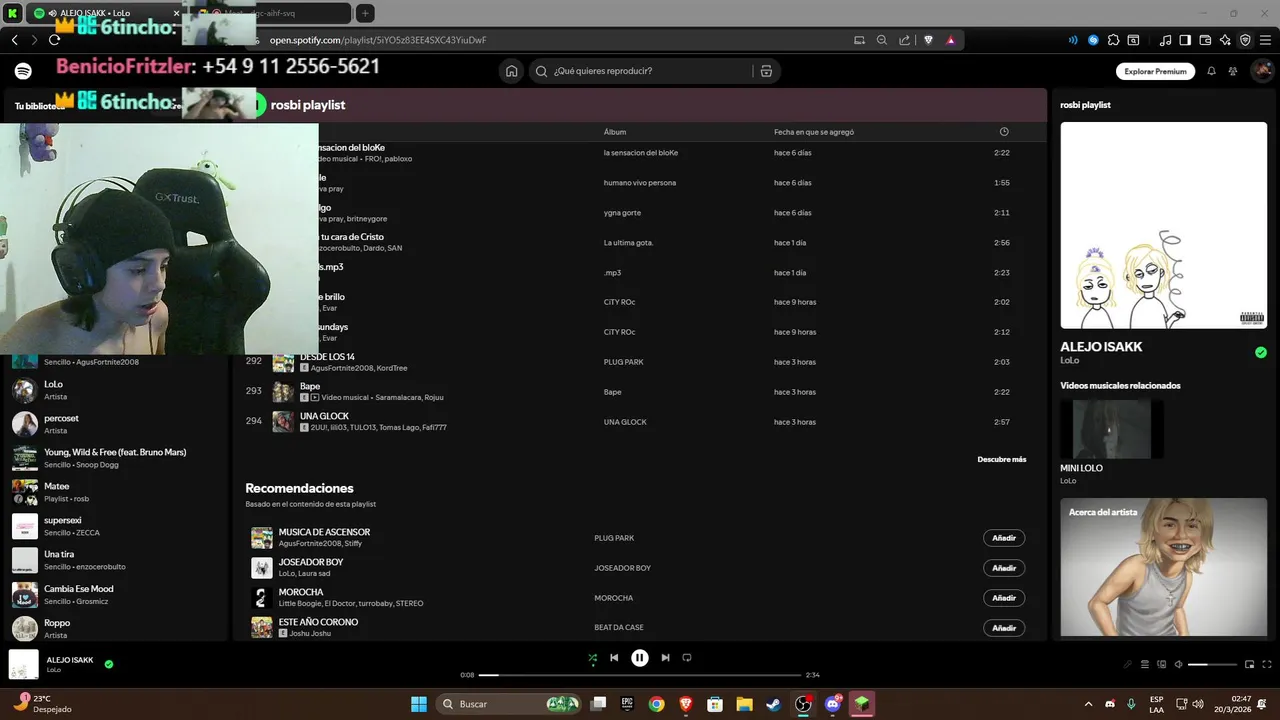Click the Spotify logo icon

tap(23, 71)
